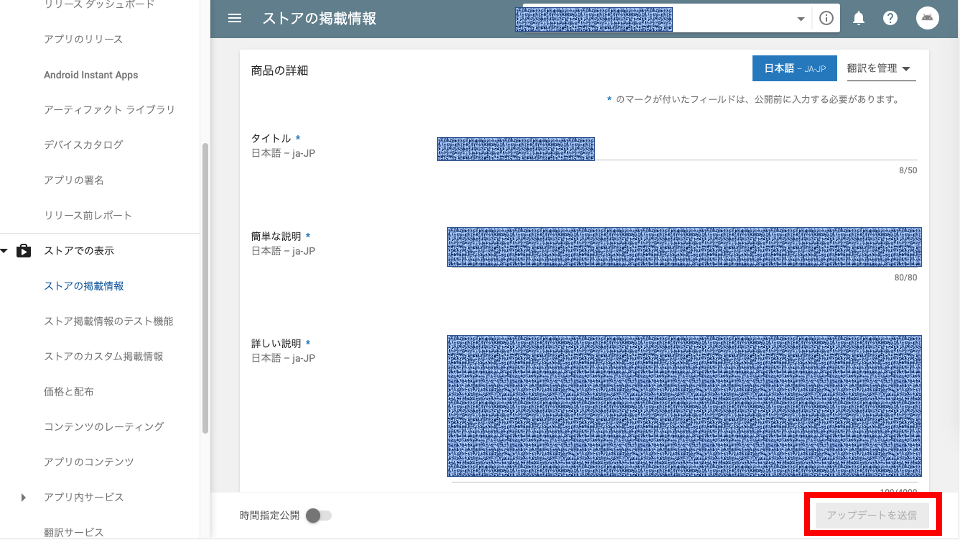Viewport: 960px width, 540px height.
Task: Click the sidebar vertical scrollbar
Action: pos(205,288)
